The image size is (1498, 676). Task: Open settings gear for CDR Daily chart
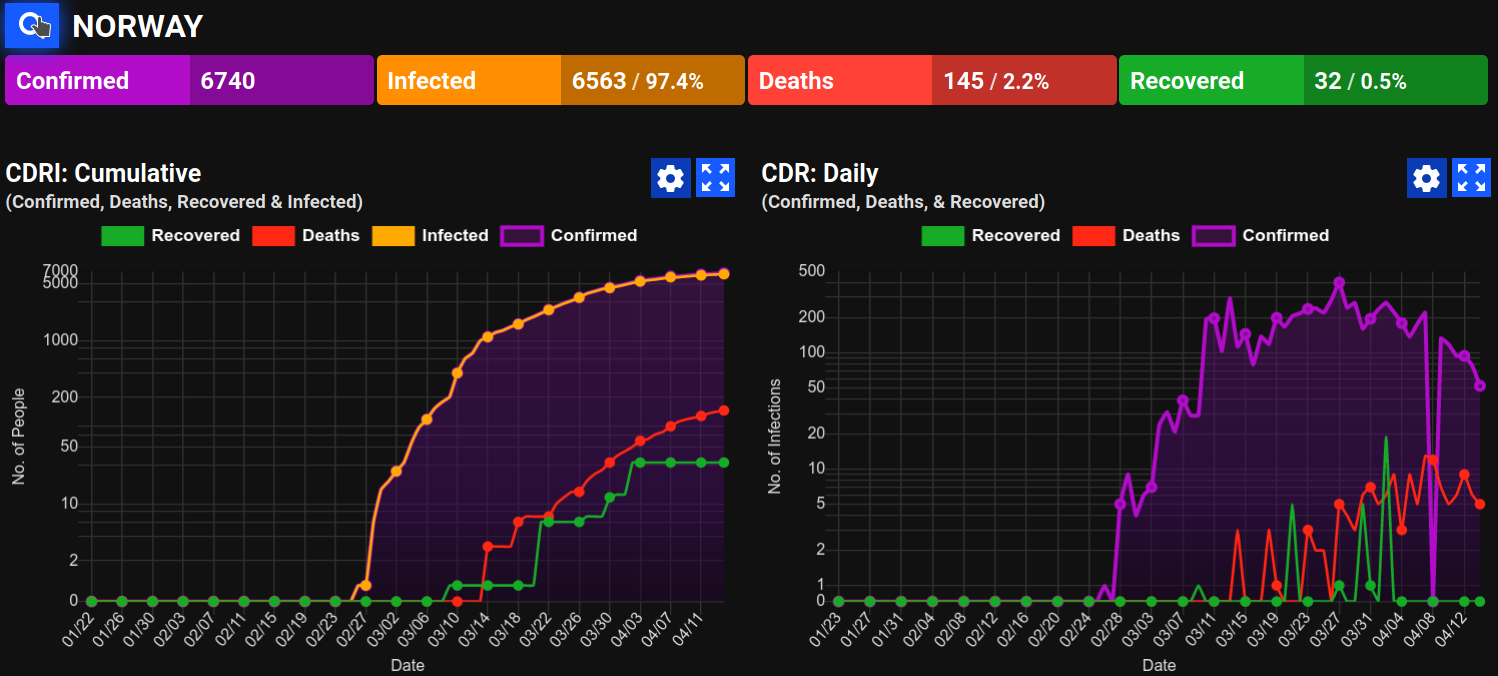[1427, 178]
